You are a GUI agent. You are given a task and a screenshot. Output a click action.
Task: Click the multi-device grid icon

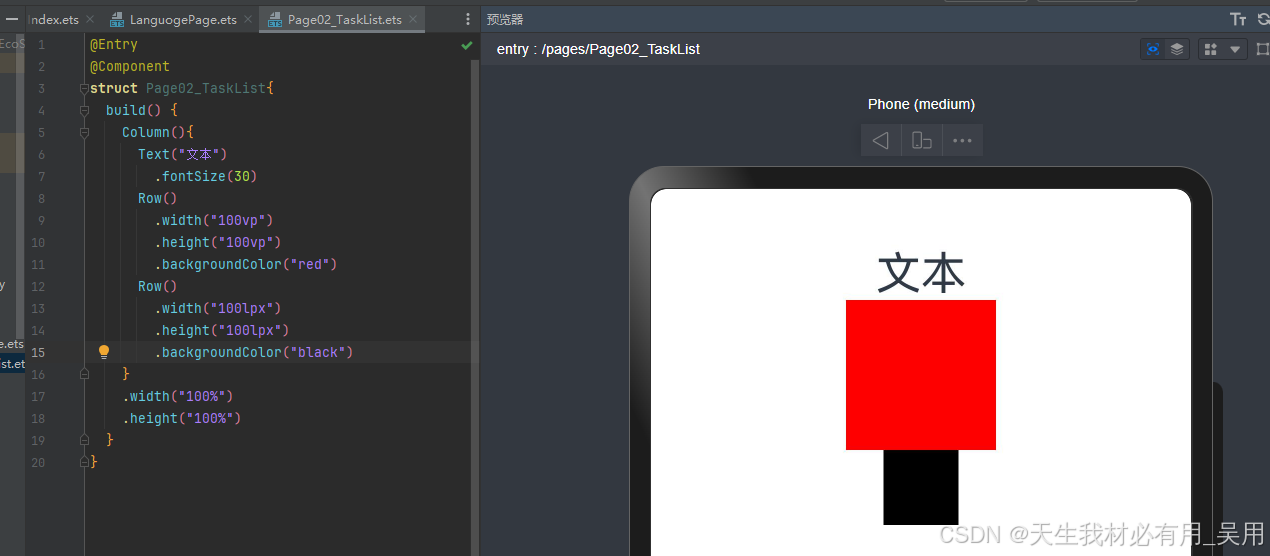pos(1211,49)
